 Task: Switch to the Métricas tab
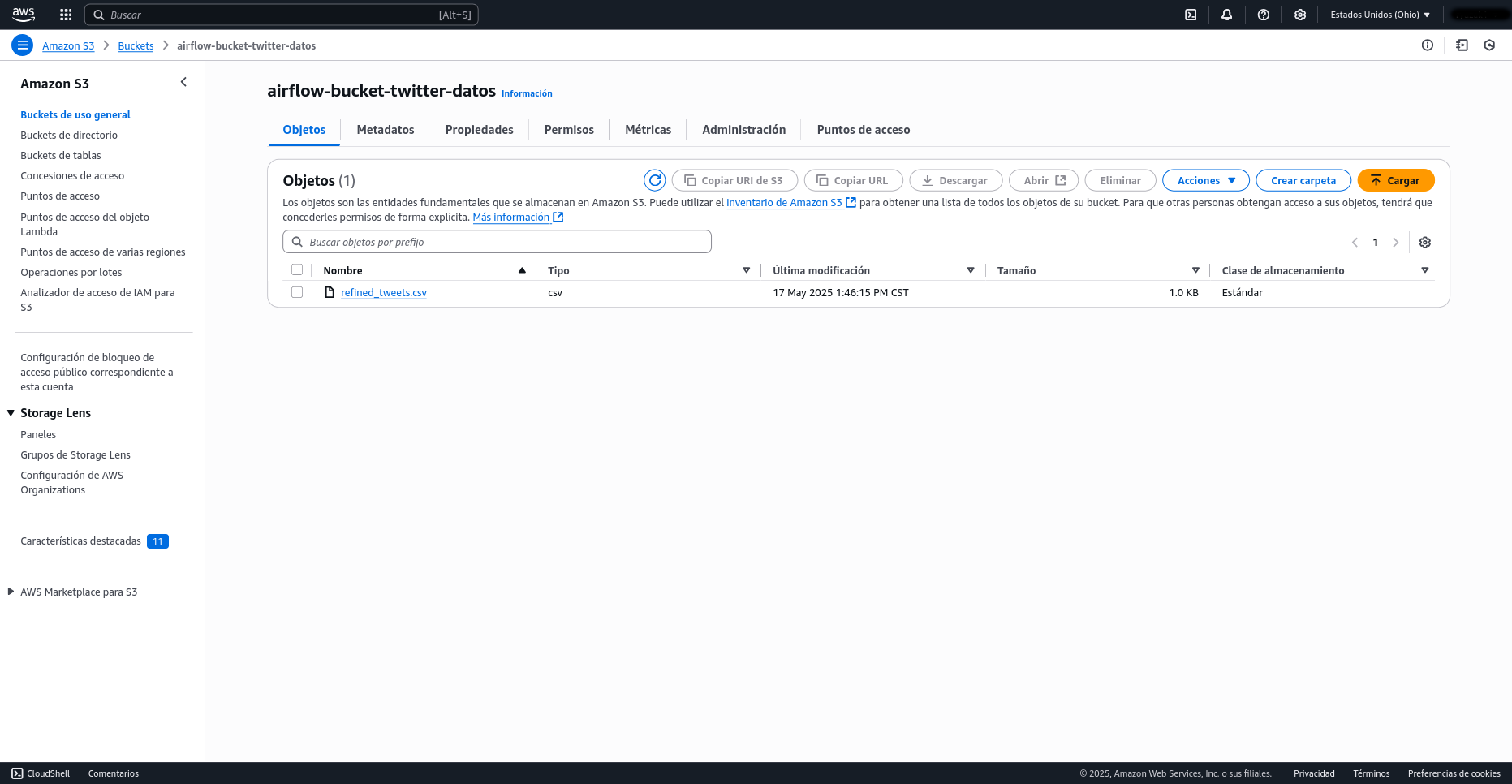click(x=648, y=130)
